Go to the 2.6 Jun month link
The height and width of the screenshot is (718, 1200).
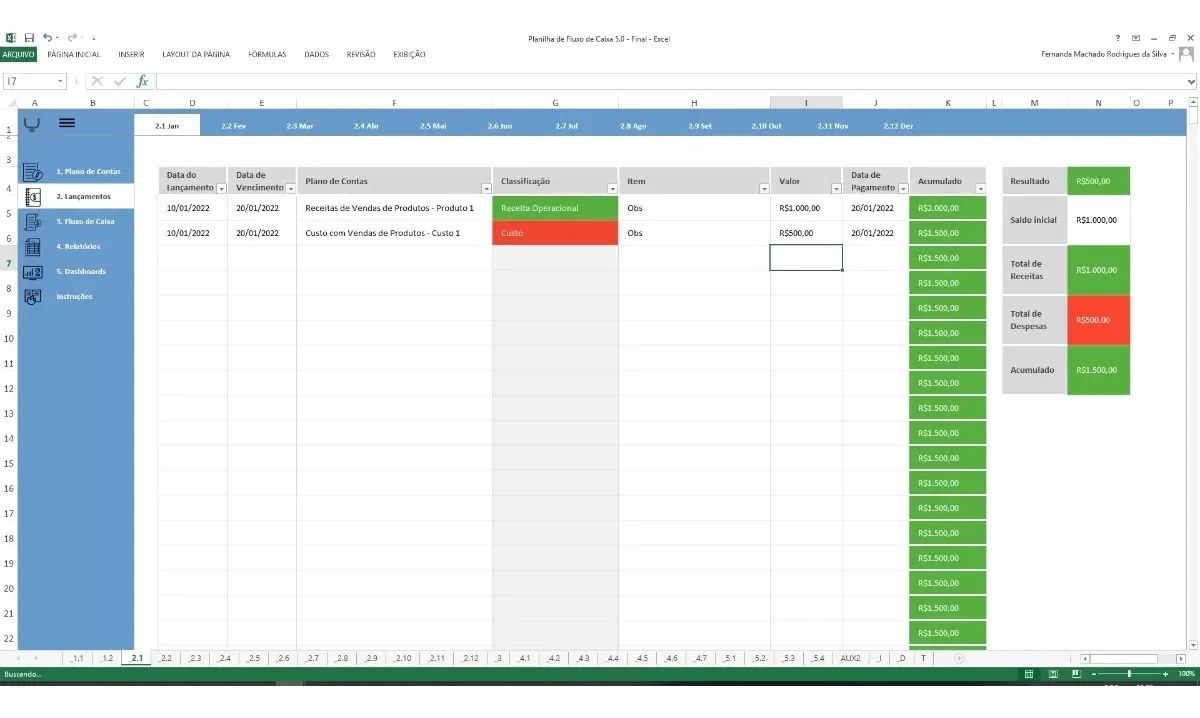click(x=500, y=126)
